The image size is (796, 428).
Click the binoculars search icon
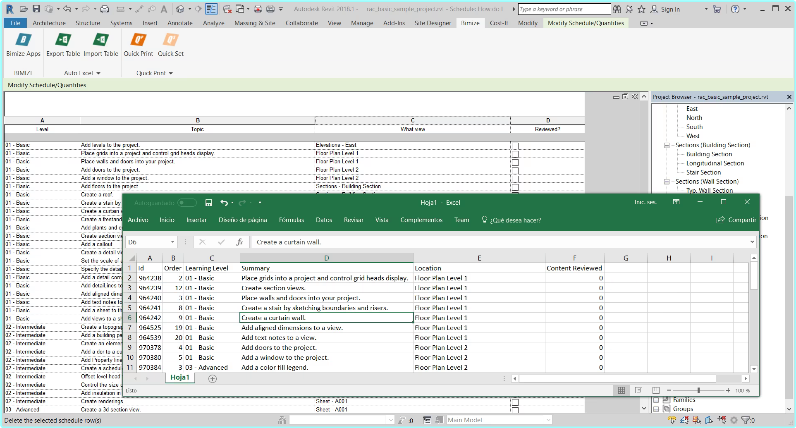(x=617, y=9)
